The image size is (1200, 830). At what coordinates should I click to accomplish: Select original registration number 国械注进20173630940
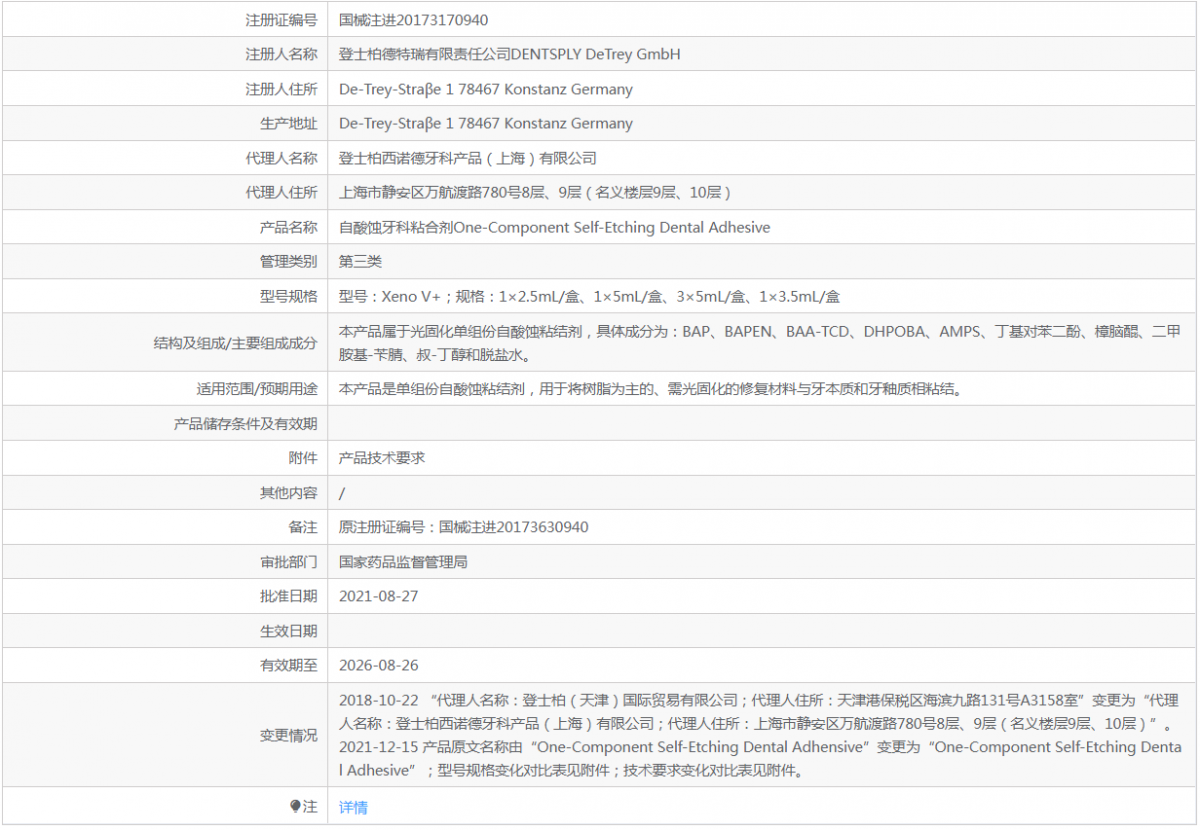click(513, 527)
